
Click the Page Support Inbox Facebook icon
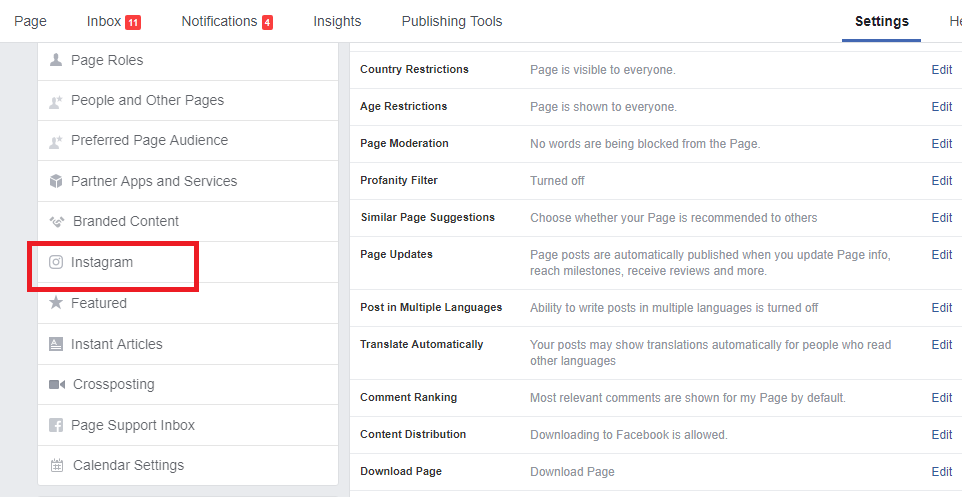click(x=56, y=425)
